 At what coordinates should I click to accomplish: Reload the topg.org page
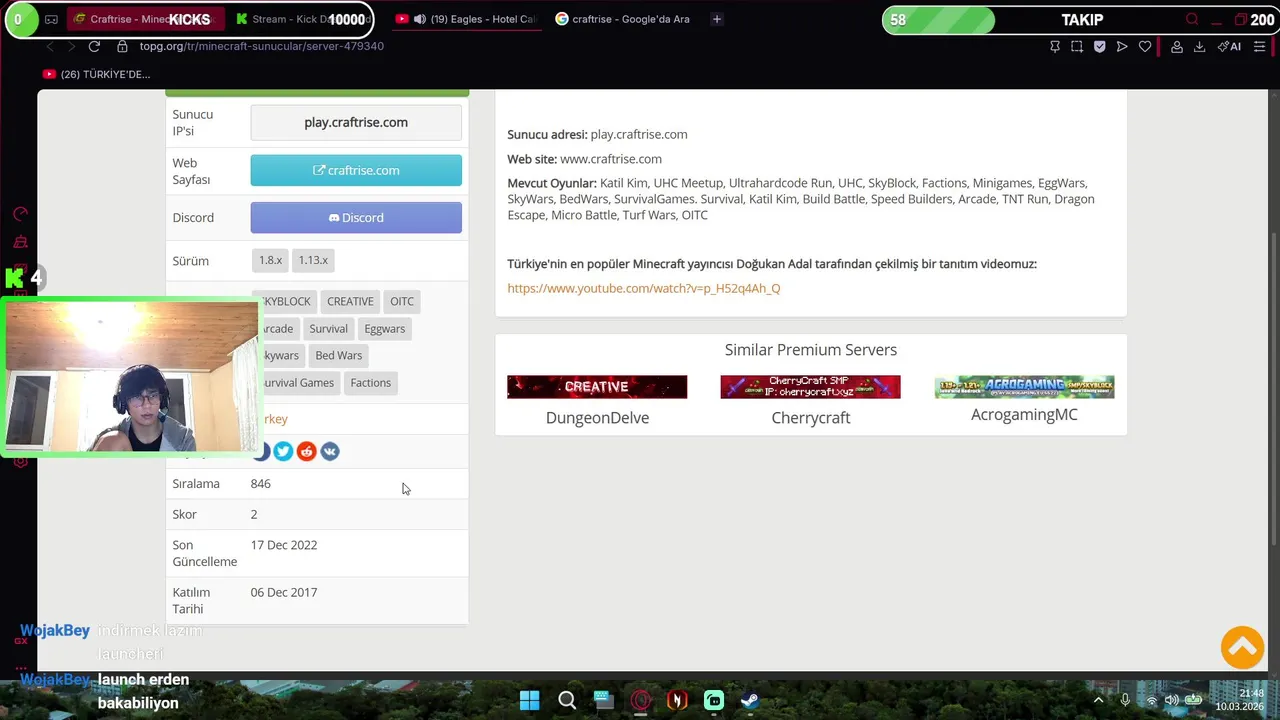(x=94, y=46)
